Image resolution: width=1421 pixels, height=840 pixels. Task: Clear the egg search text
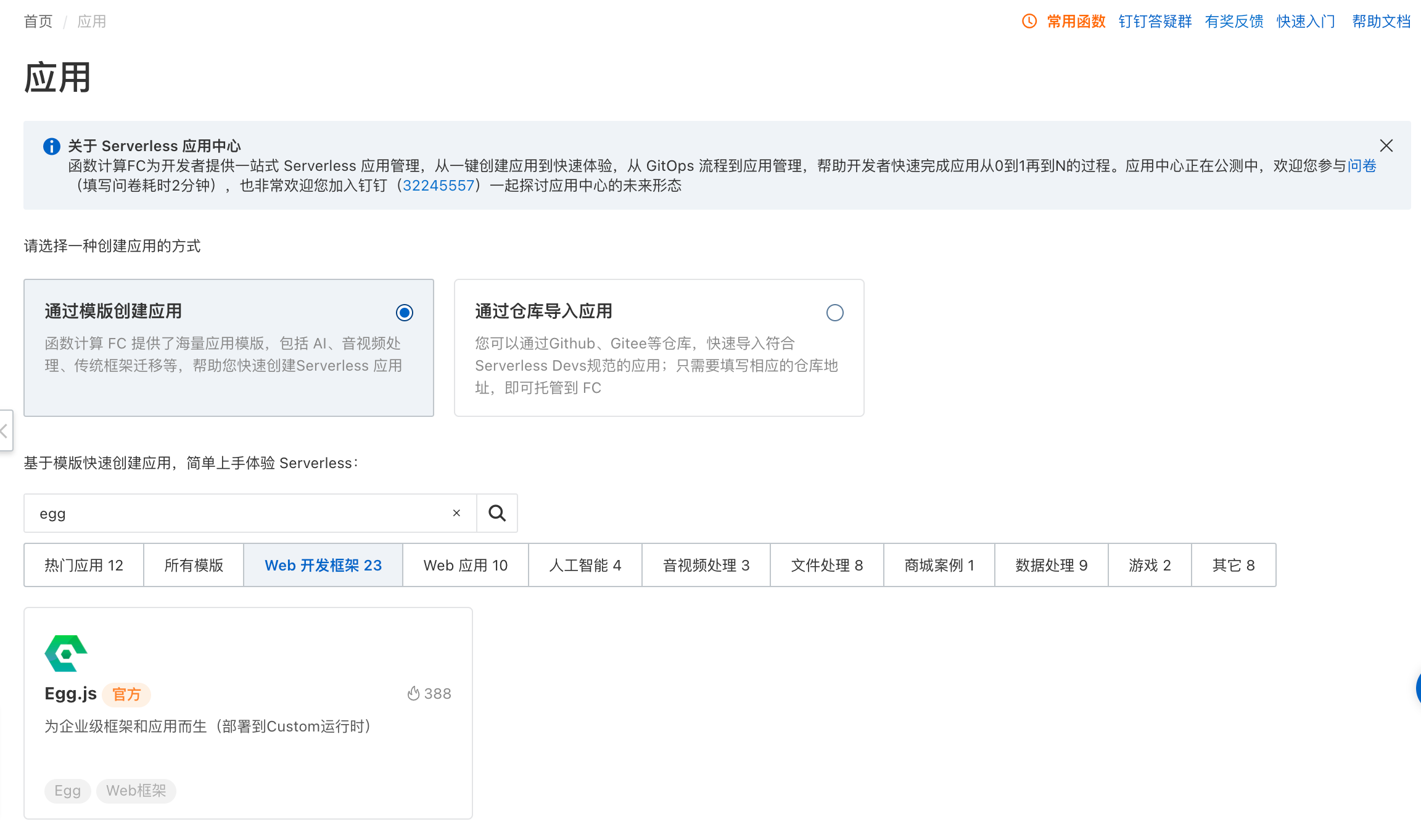[456, 513]
